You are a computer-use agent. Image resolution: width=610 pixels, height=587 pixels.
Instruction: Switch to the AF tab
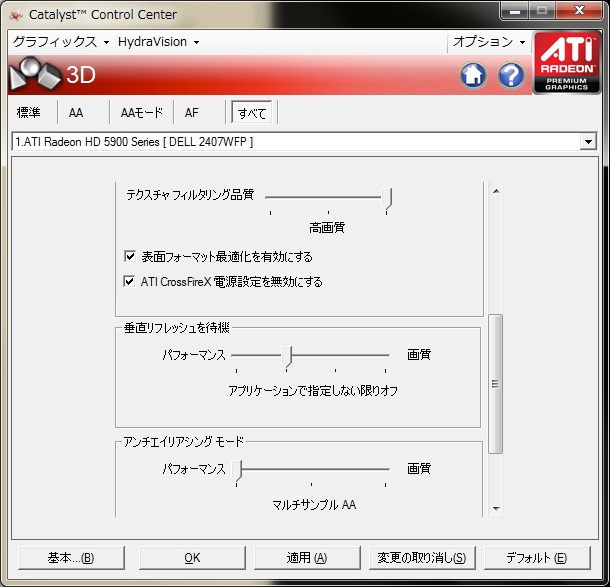tap(192, 113)
